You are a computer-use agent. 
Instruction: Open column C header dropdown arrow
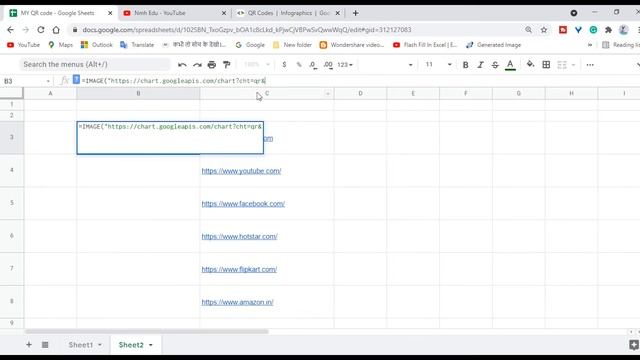327,93
